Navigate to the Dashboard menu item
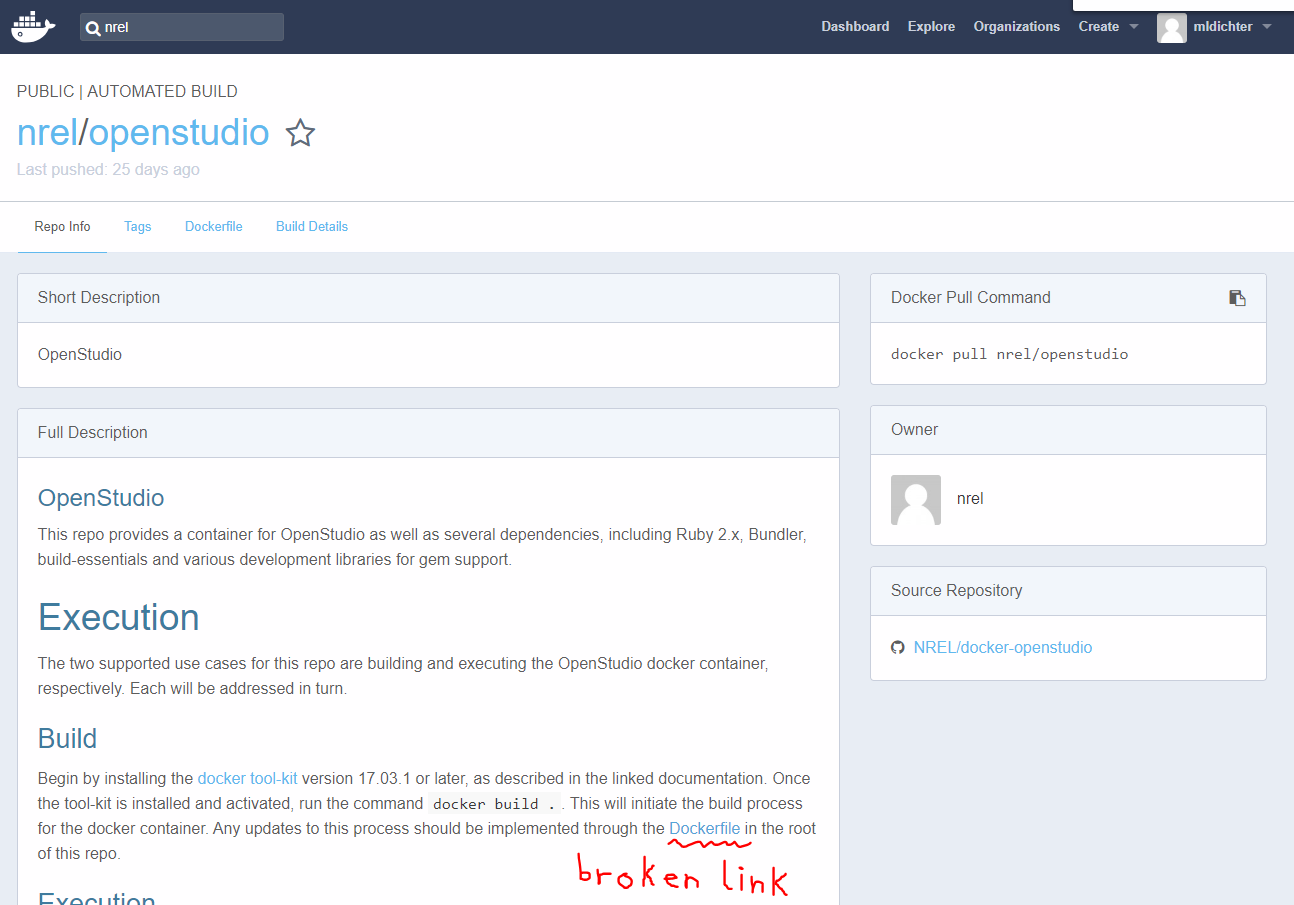 coord(855,27)
